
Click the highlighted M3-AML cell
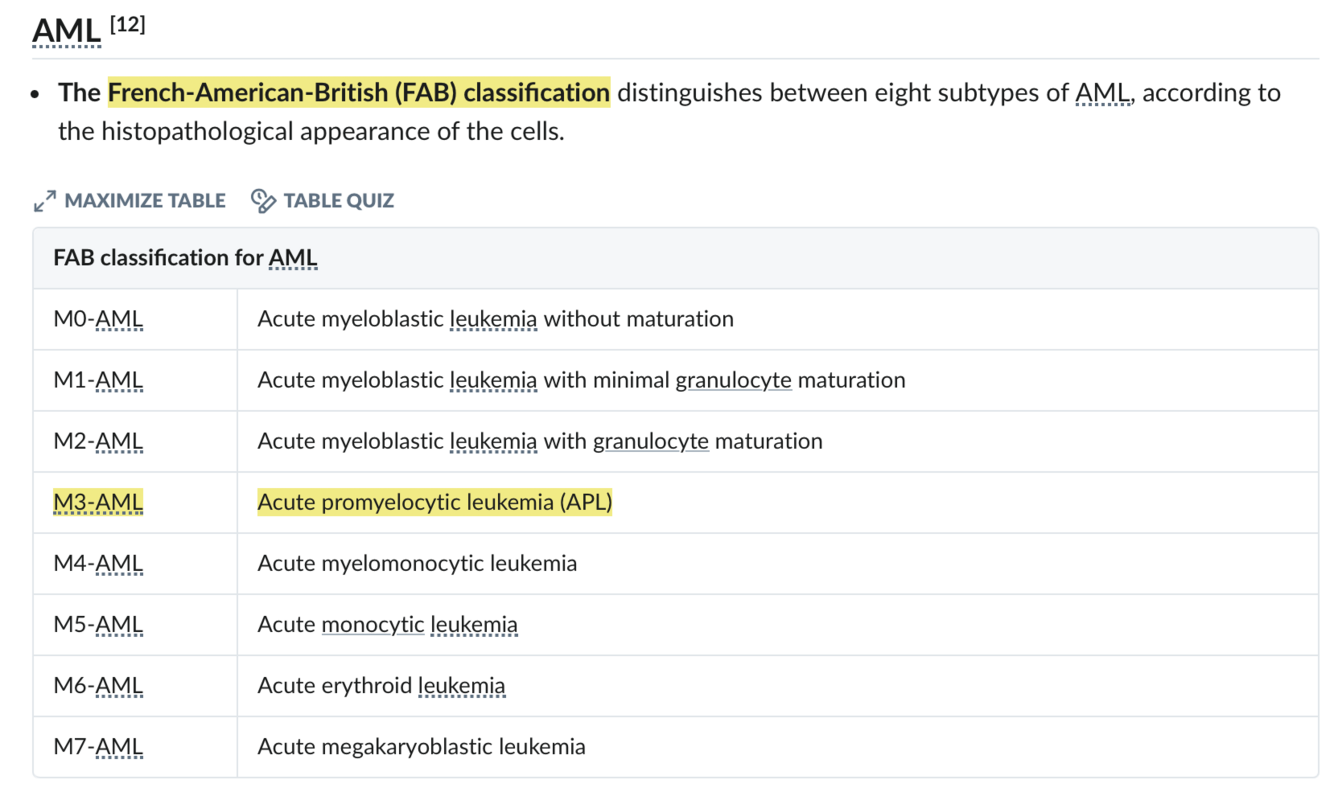98,502
